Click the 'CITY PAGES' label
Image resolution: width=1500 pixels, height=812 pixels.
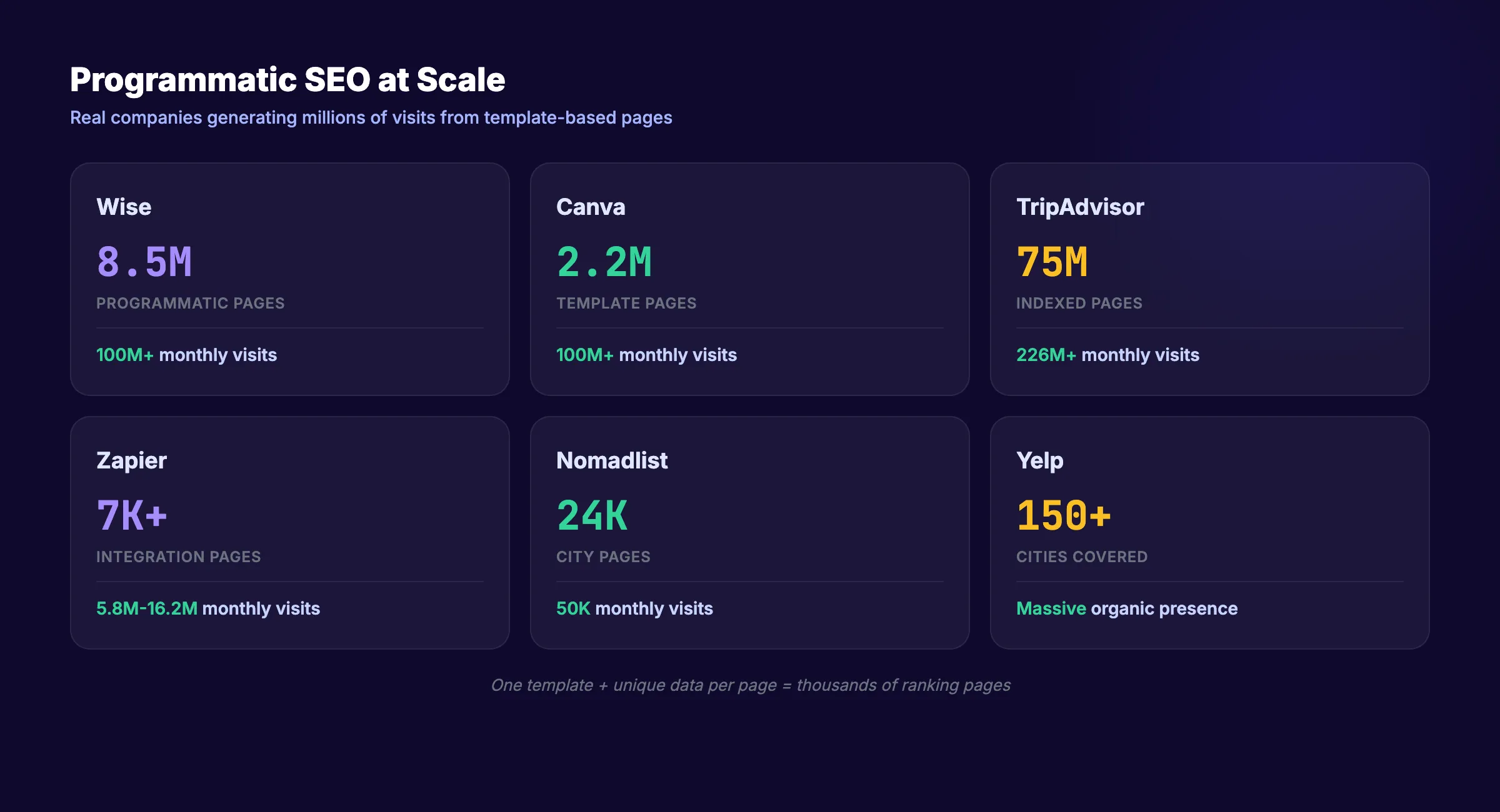click(603, 557)
